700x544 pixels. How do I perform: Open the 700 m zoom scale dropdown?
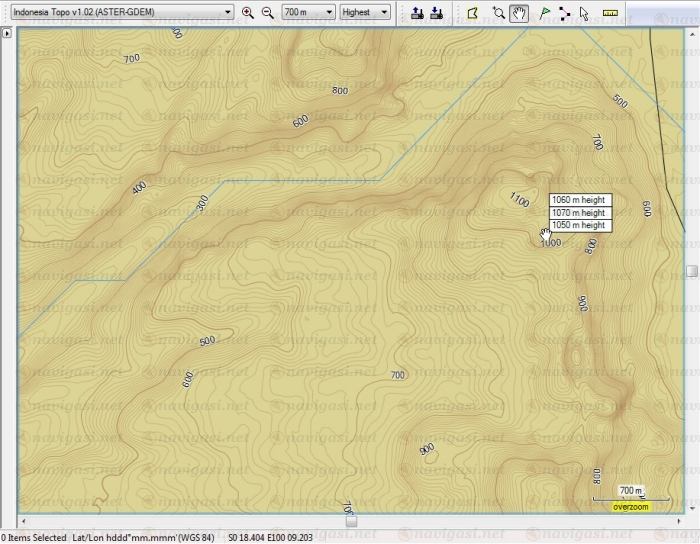point(307,13)
